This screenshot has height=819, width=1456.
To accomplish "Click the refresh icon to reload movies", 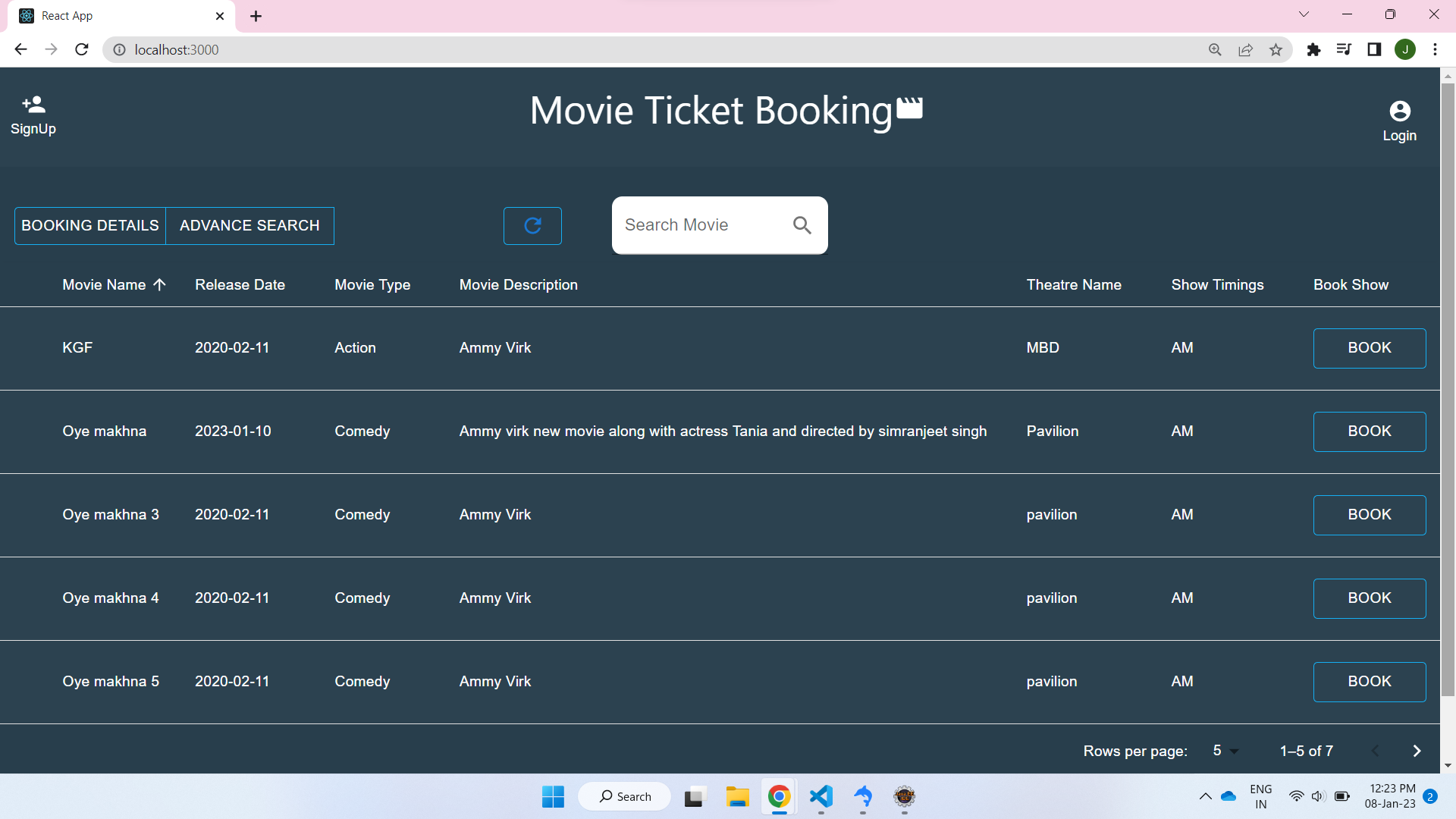I will (532, 225).
